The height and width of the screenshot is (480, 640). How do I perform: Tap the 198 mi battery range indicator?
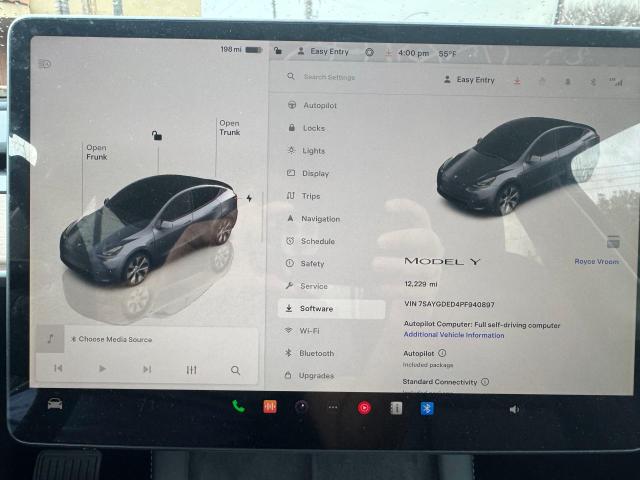click(x=241, y=49)
